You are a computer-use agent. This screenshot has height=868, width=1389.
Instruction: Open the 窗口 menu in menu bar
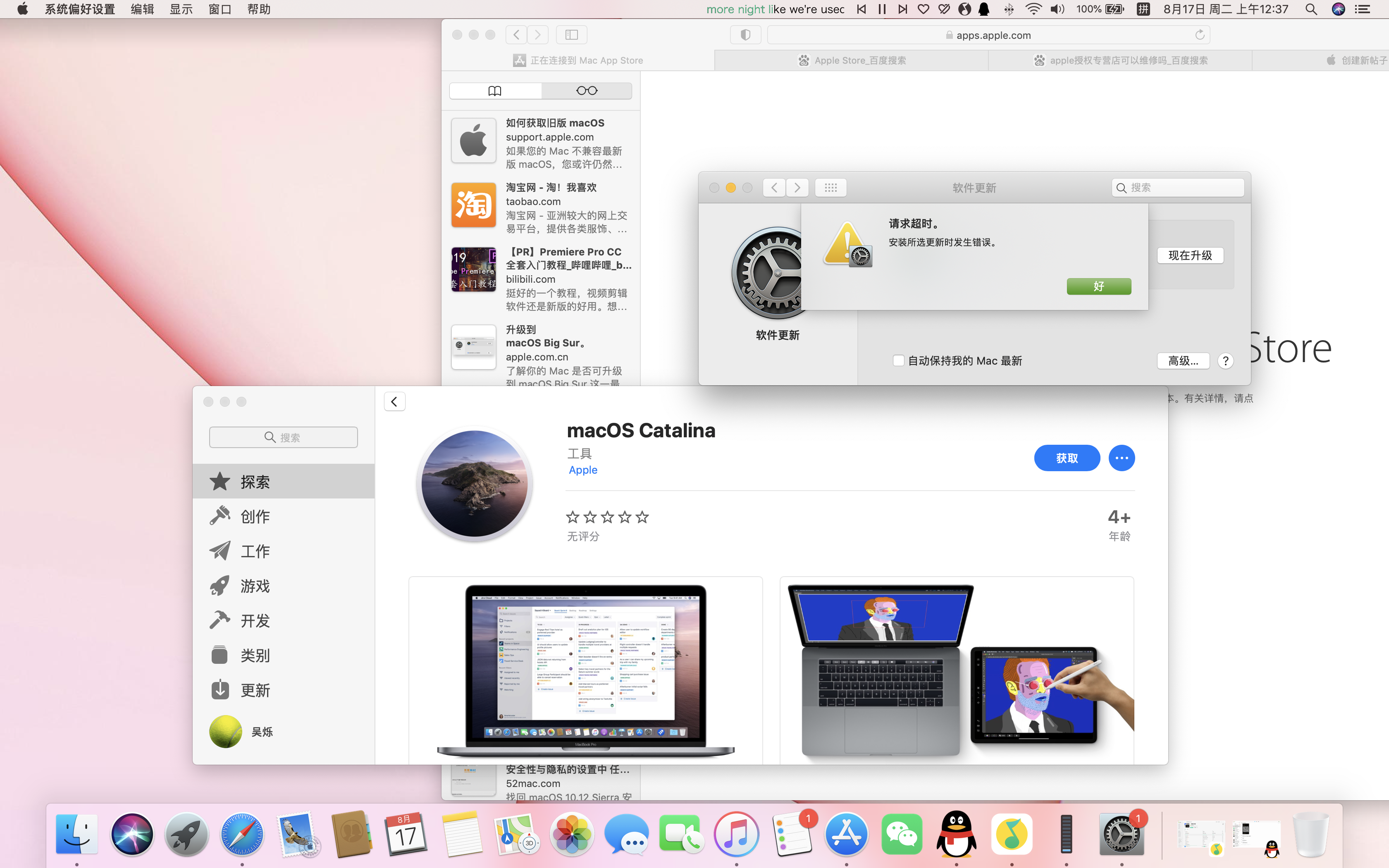point(220,9)
